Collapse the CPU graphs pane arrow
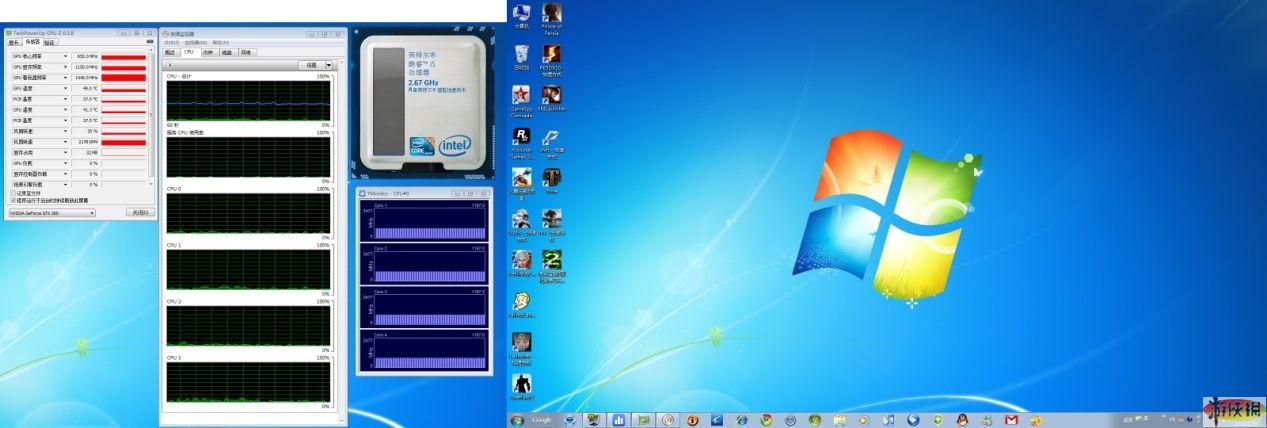This screenshot has height=428, width=1267. click(170, 65)
